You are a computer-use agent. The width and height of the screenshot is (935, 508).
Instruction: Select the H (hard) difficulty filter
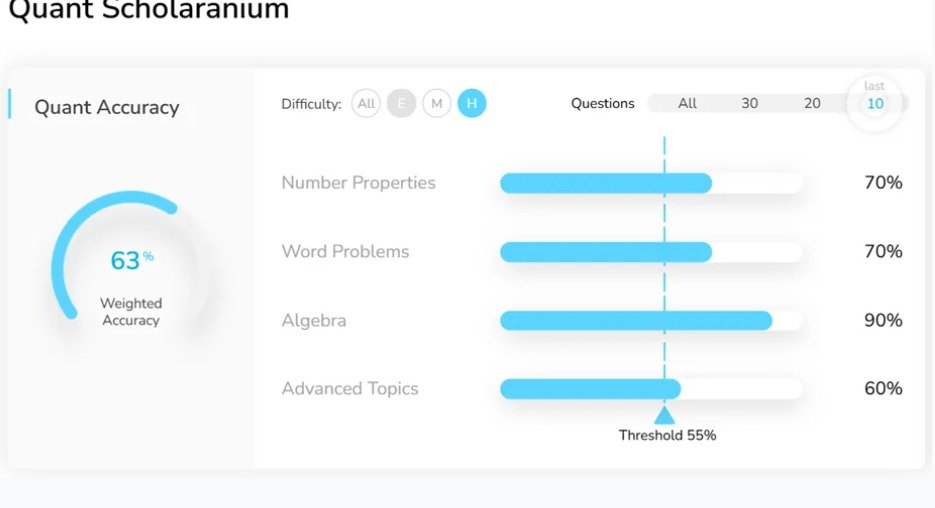point(472,104)
